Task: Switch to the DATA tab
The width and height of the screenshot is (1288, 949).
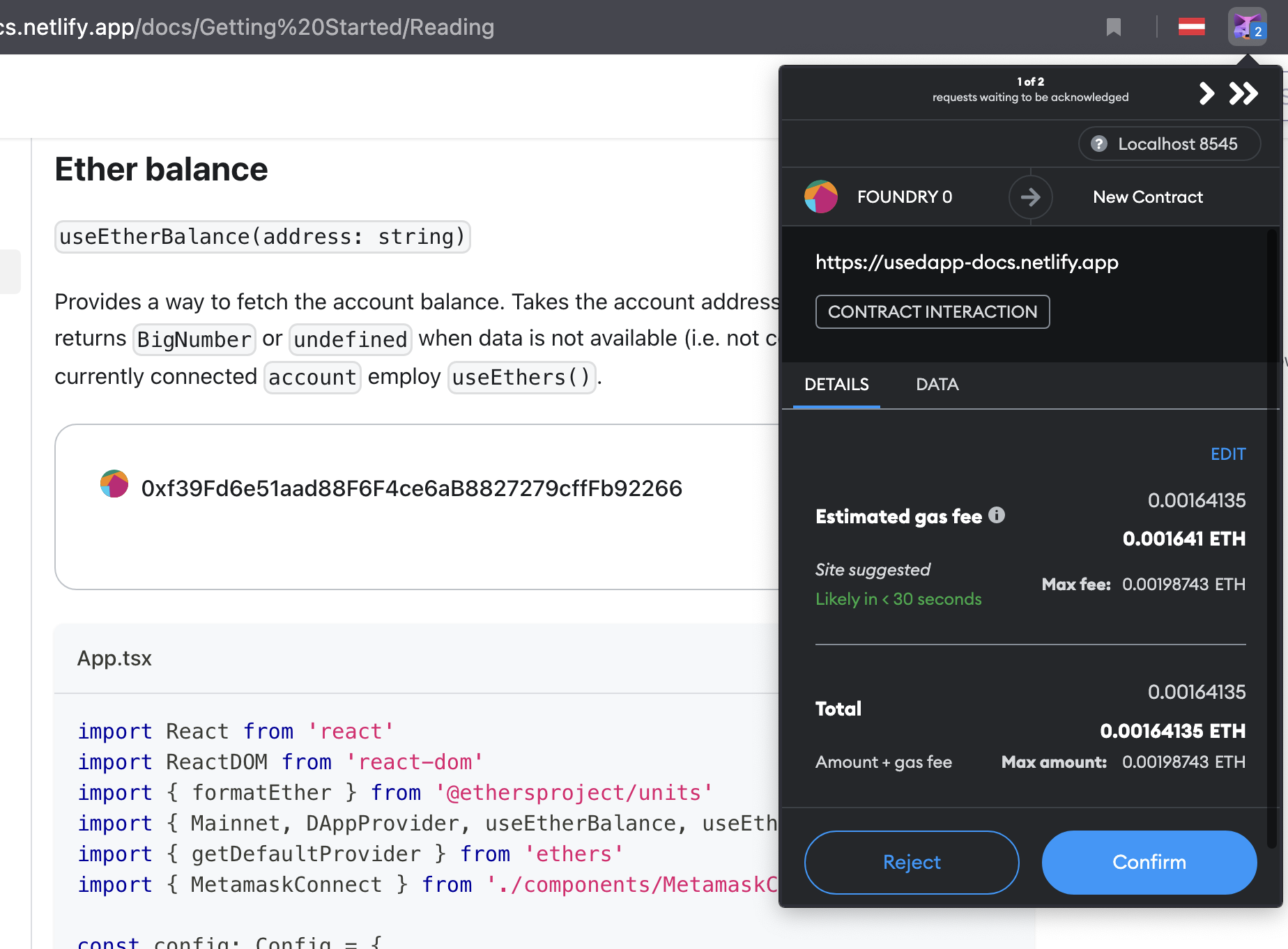Action: (937, 384)
